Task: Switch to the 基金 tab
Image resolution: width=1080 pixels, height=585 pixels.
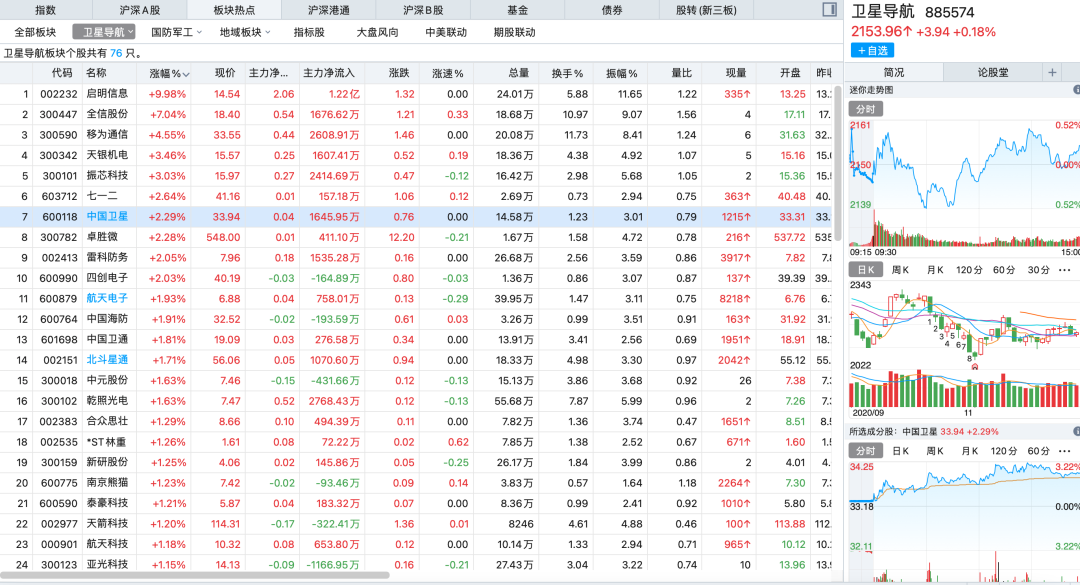Action: pos(517,10)
